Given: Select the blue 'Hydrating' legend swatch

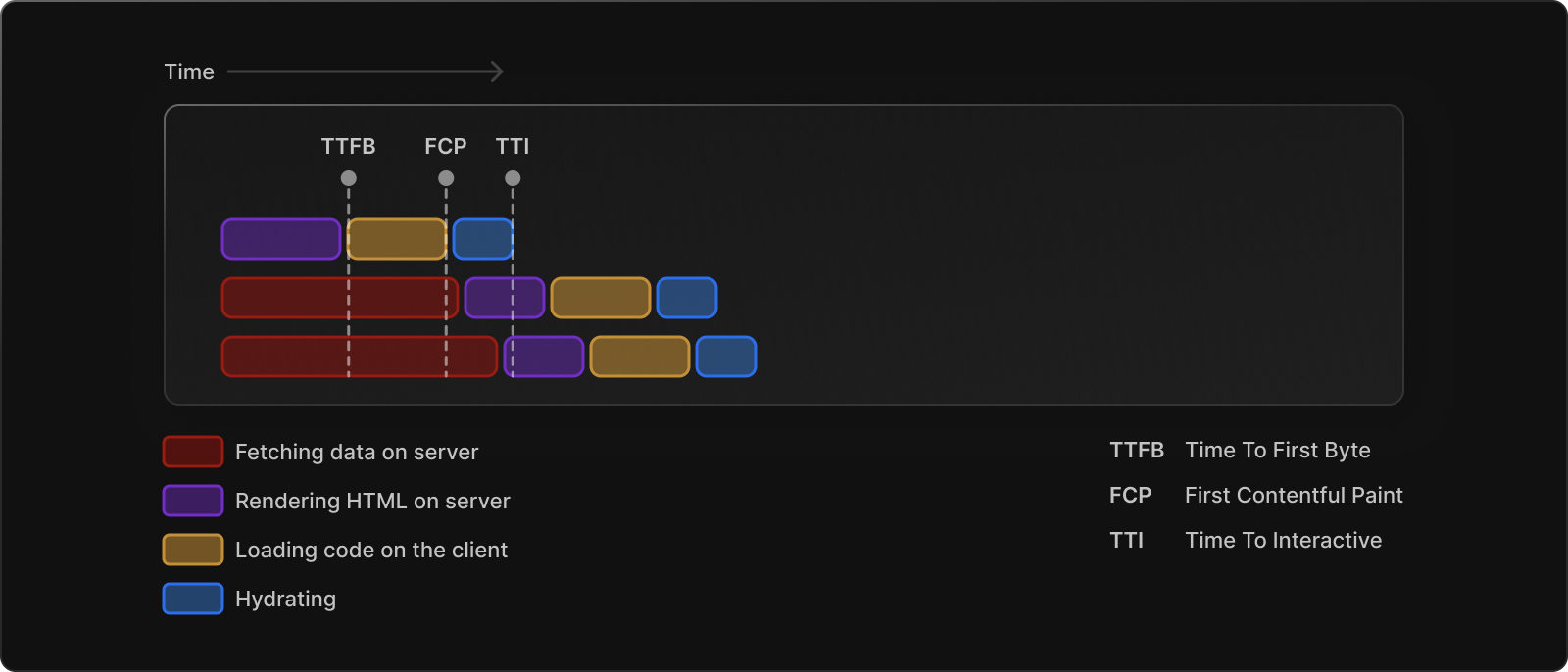Looking at the screenshot, I should coord(193,599).
